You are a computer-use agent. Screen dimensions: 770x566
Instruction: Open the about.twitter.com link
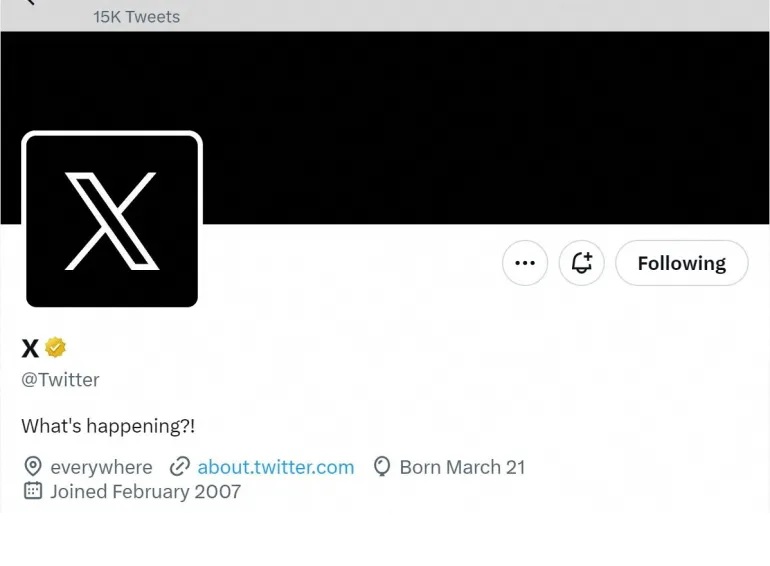(276, 467)
